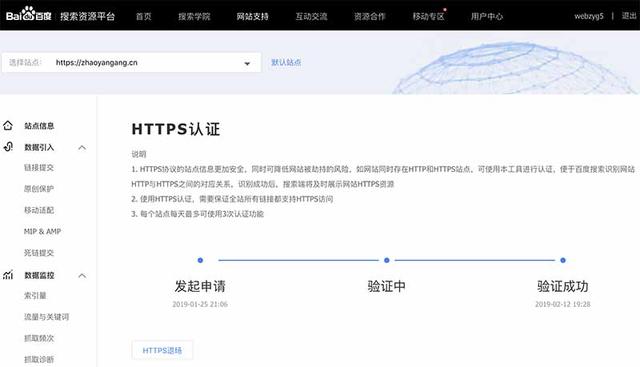Collapse the 数据监控 section chevron
The image size is (640, 367).
(x=82, y=276)
